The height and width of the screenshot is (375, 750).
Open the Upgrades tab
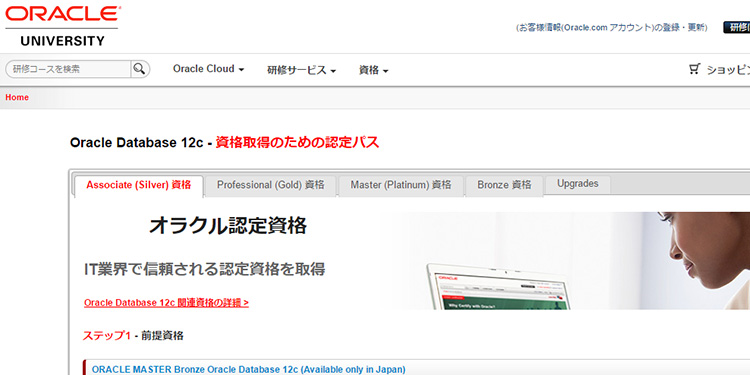578,184
